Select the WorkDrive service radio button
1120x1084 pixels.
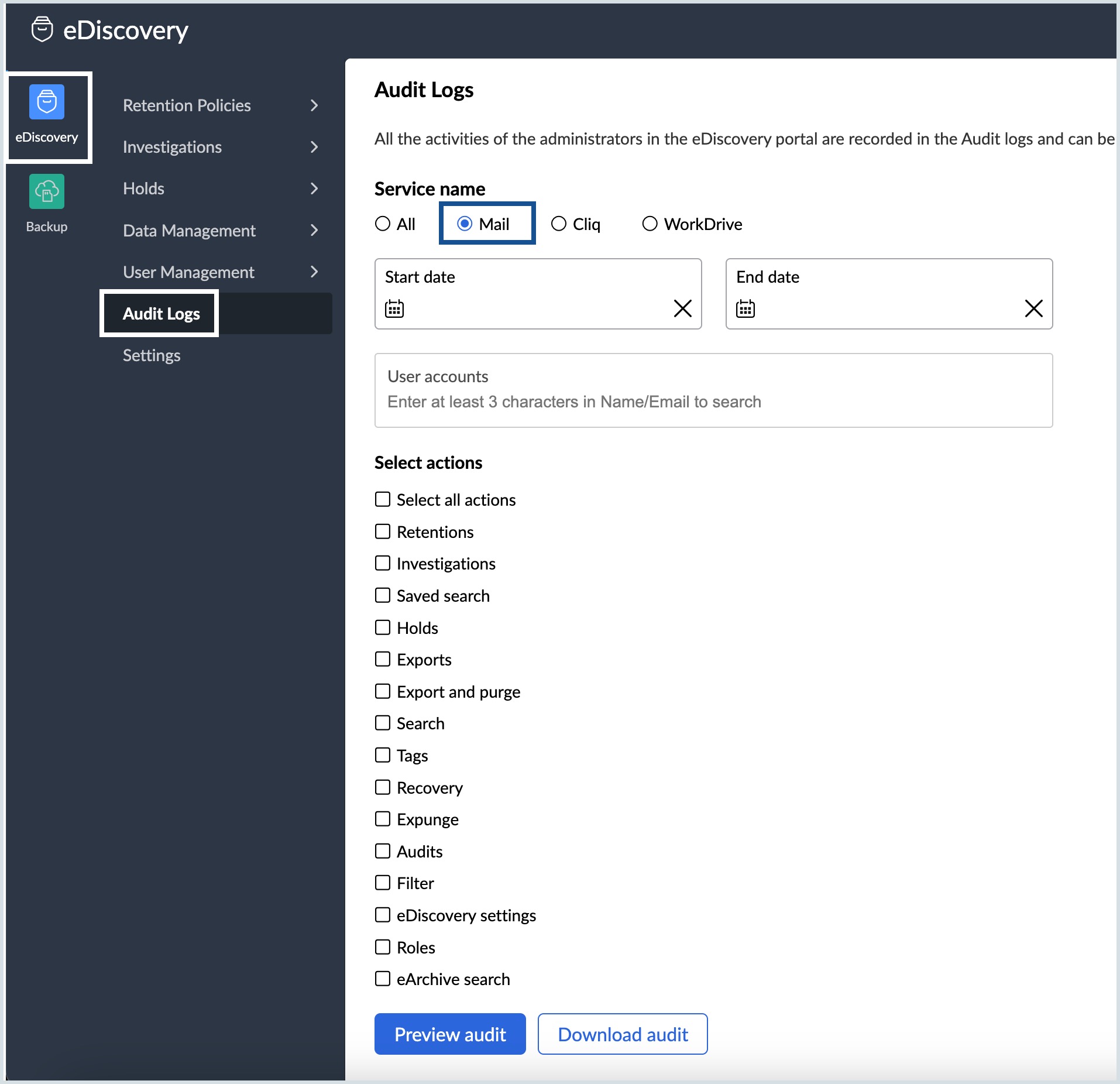click(650, 224)
